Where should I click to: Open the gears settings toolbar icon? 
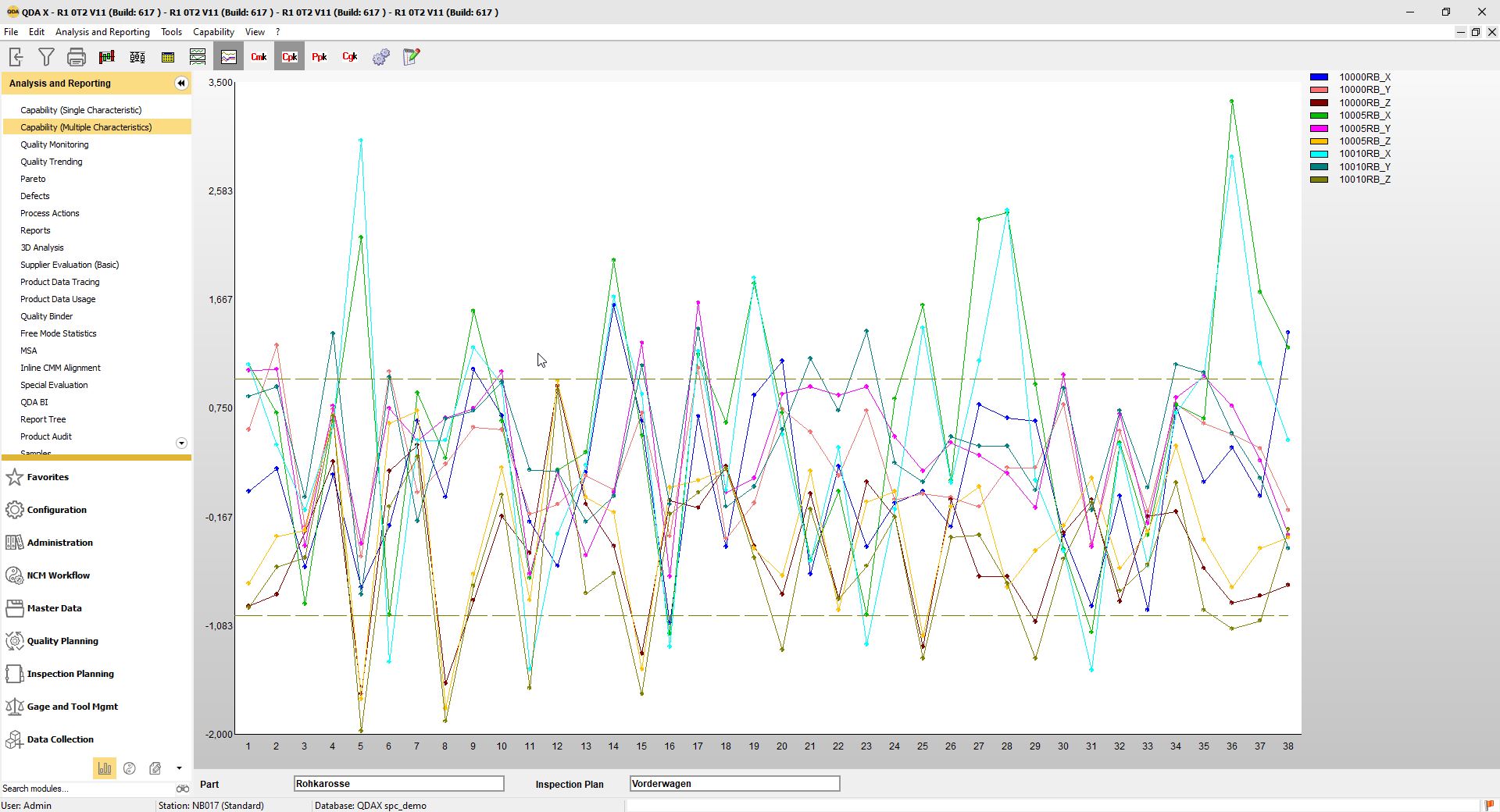pos(380,56)
